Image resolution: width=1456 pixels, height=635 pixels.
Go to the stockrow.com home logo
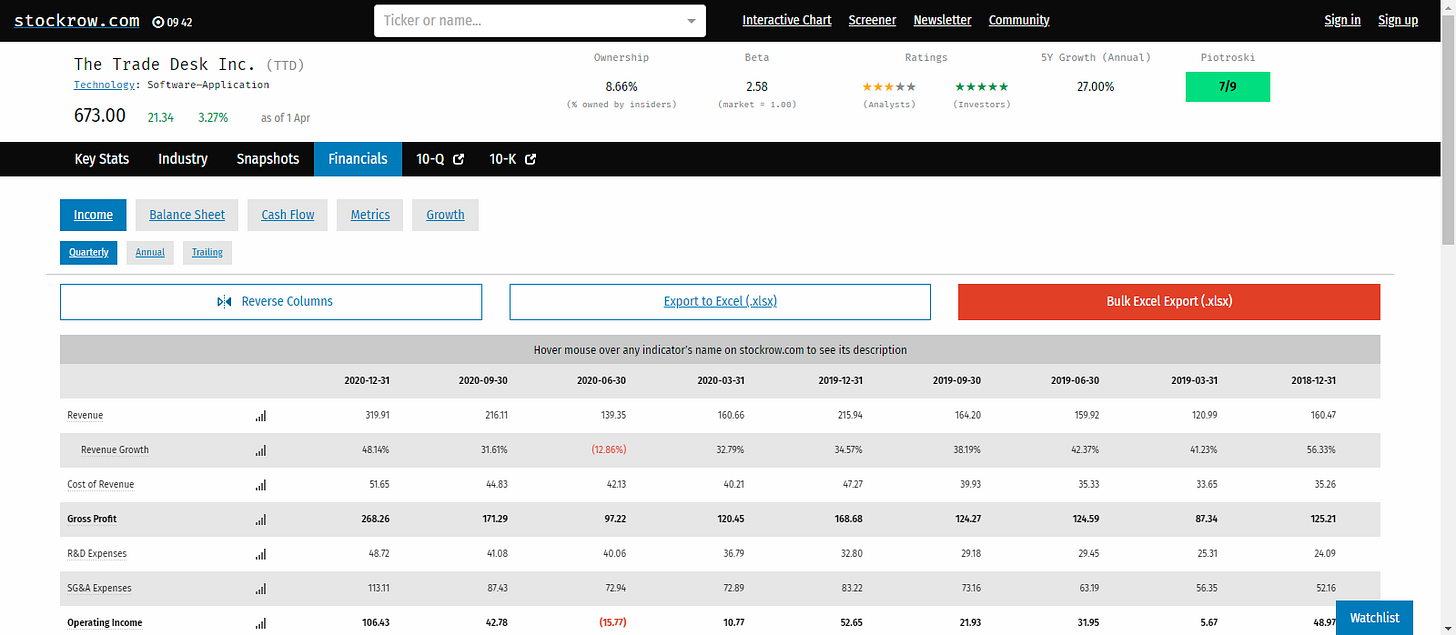77,20
